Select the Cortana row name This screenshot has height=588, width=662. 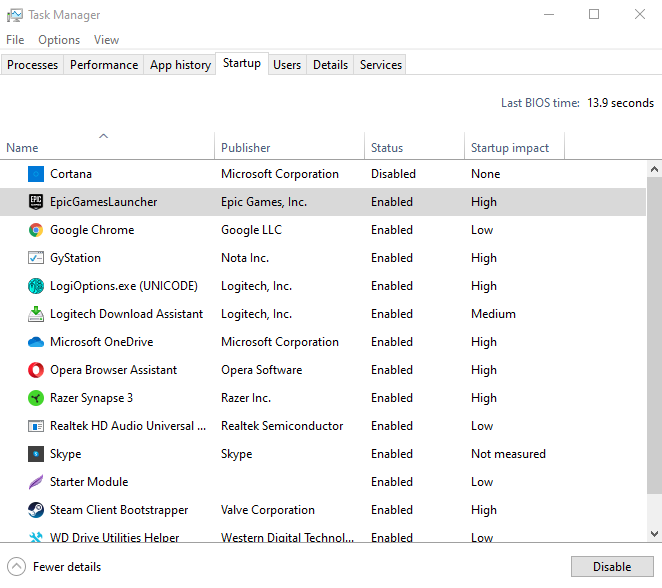(71, 174)
